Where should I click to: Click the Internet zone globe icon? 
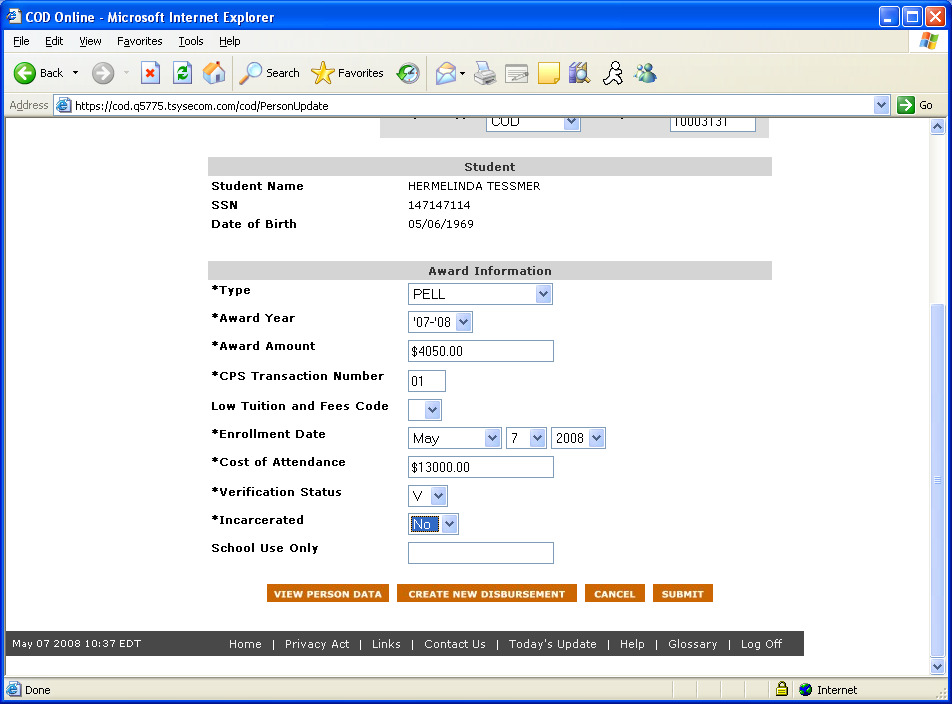(806, 689)
